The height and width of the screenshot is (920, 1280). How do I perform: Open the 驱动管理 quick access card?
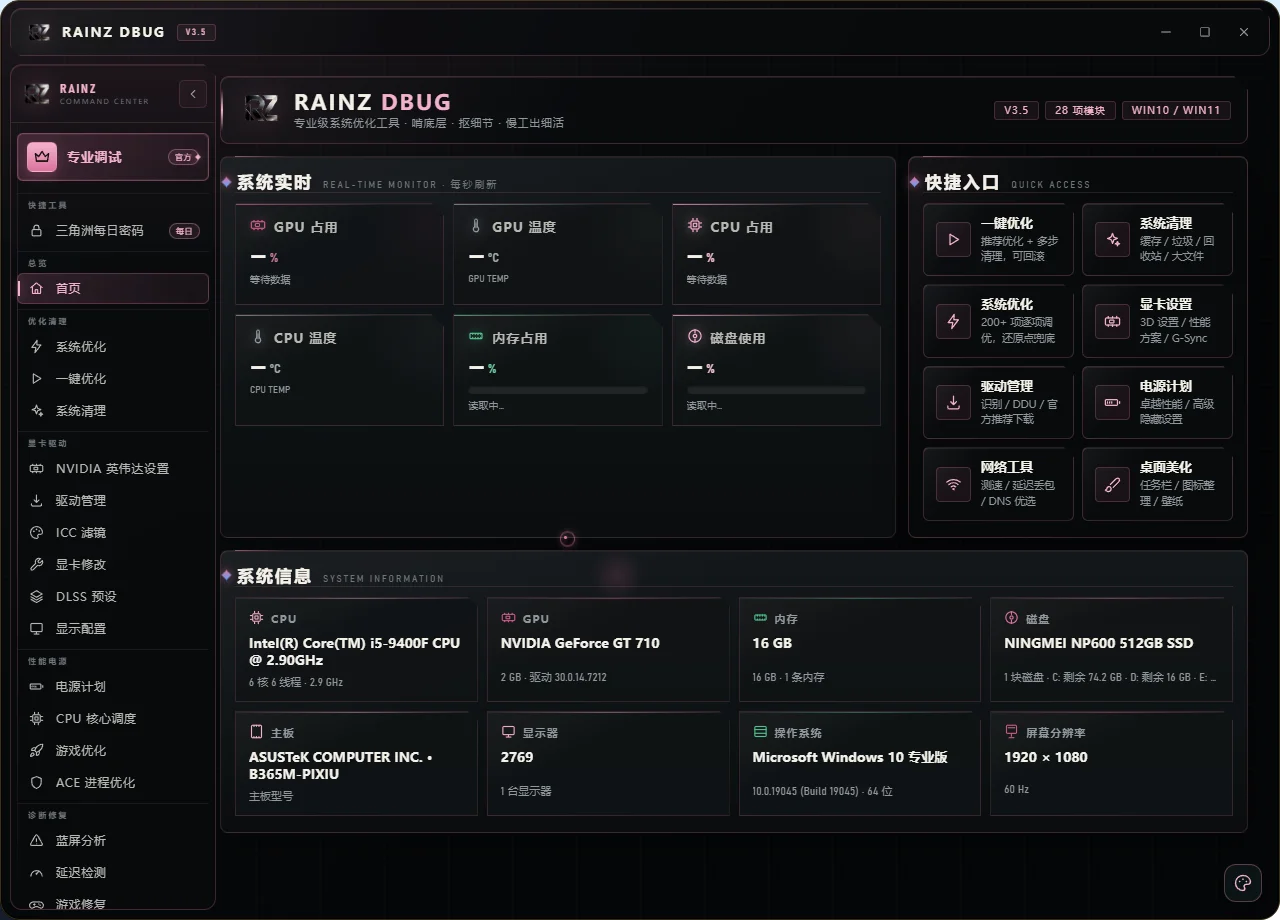pos(998,402)
